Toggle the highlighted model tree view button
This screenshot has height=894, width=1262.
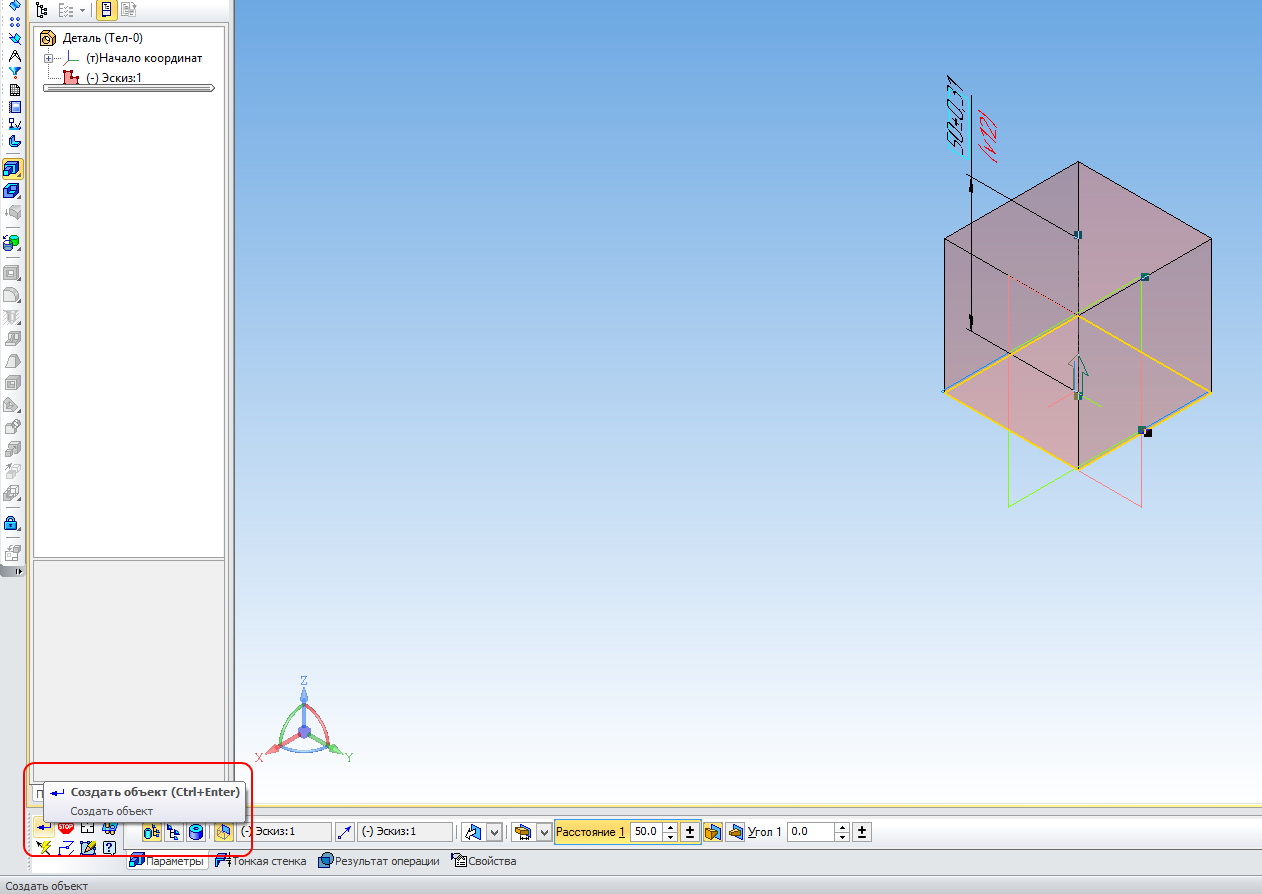tap(105, 10)
